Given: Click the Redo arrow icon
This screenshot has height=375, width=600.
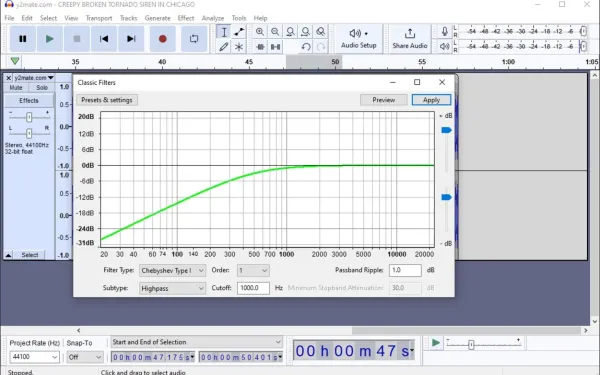Looking at the screenshot, I should click(321, 47).
